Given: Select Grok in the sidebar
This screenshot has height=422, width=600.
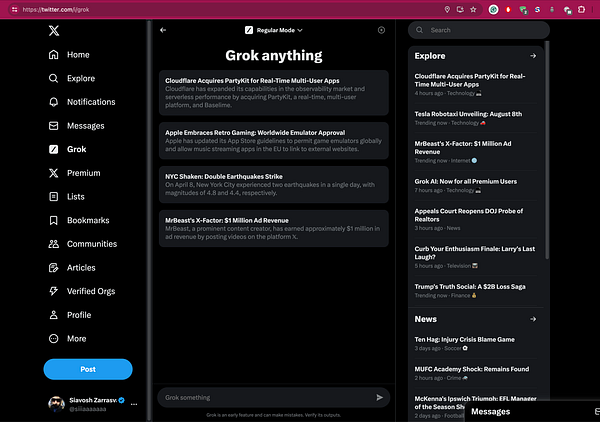Looking at the screenshot, I should [x=67, y=149].
